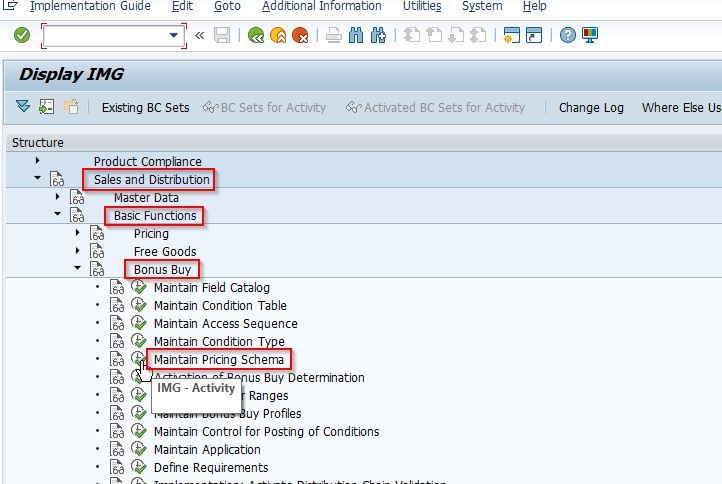The image size is (722, 484).
Task: Click the Generate Shortcut icon
Action: tap(534, 35)
